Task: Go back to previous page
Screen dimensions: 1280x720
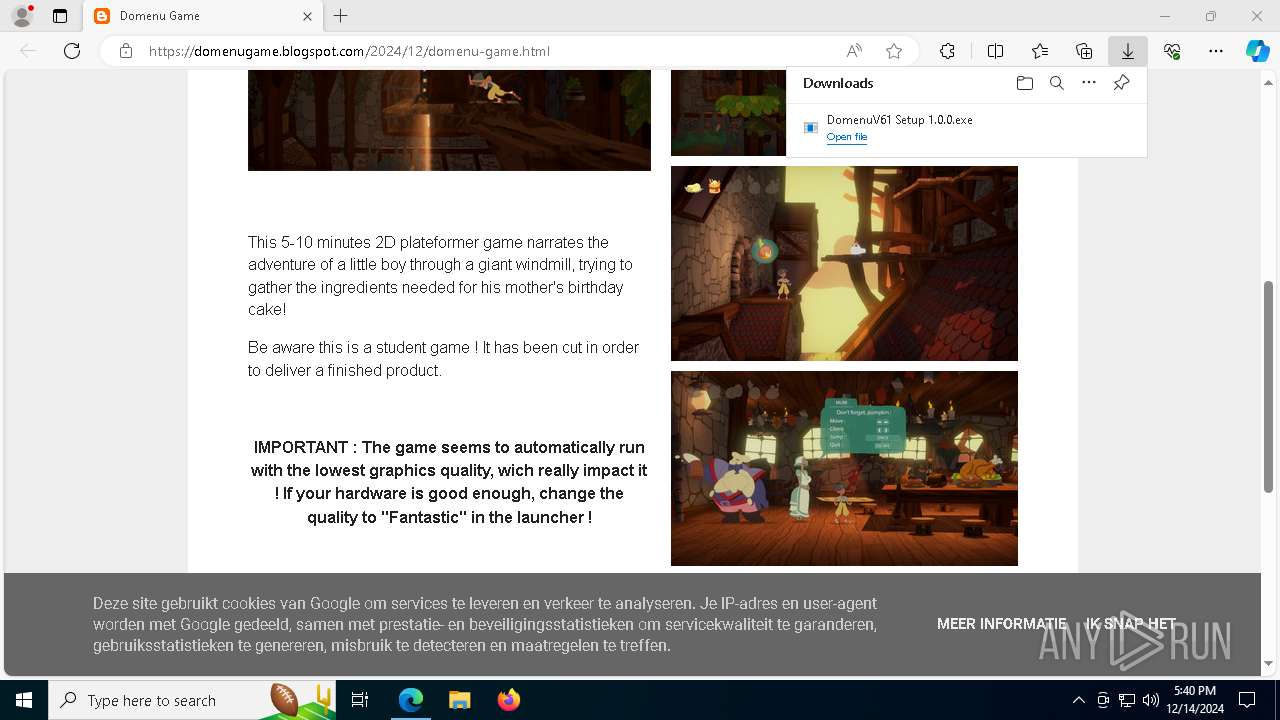Action: coord(28,51)
